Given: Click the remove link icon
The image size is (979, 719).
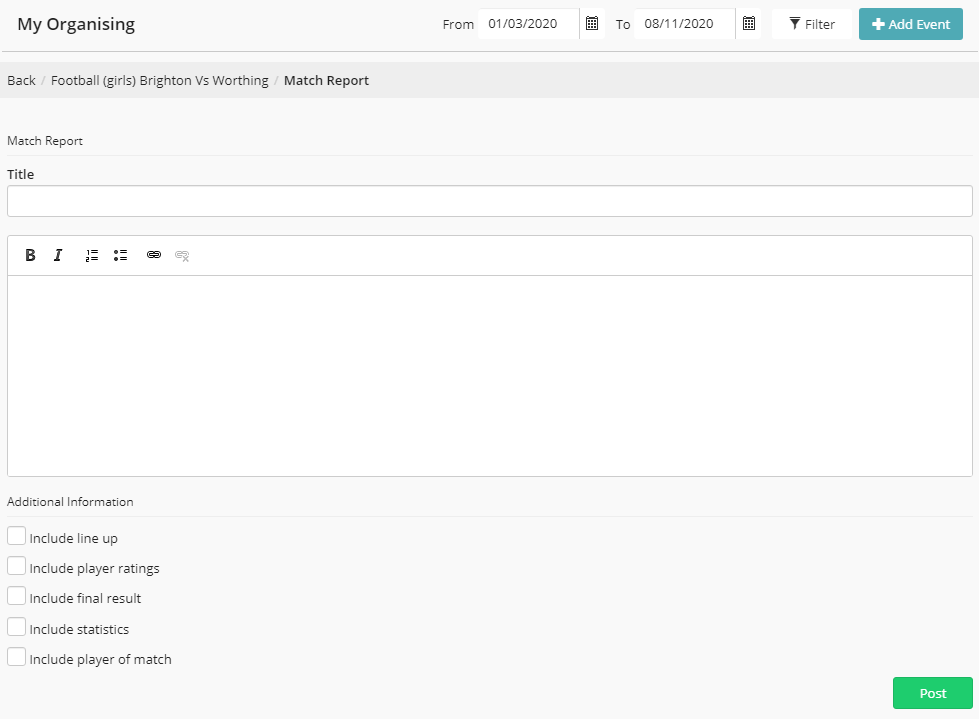Looking at the screenshot, I should [182, 256].
